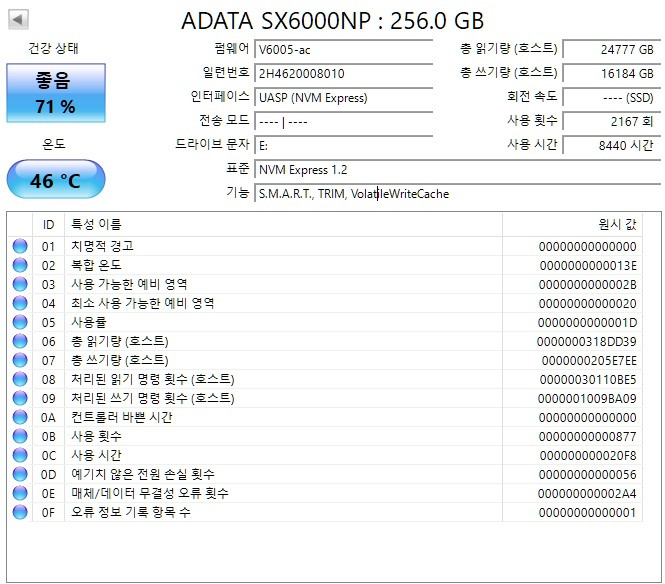665x584 pixels.
Task: Select the interface field UASP (NVM Express)
Action: click(344, 98)
